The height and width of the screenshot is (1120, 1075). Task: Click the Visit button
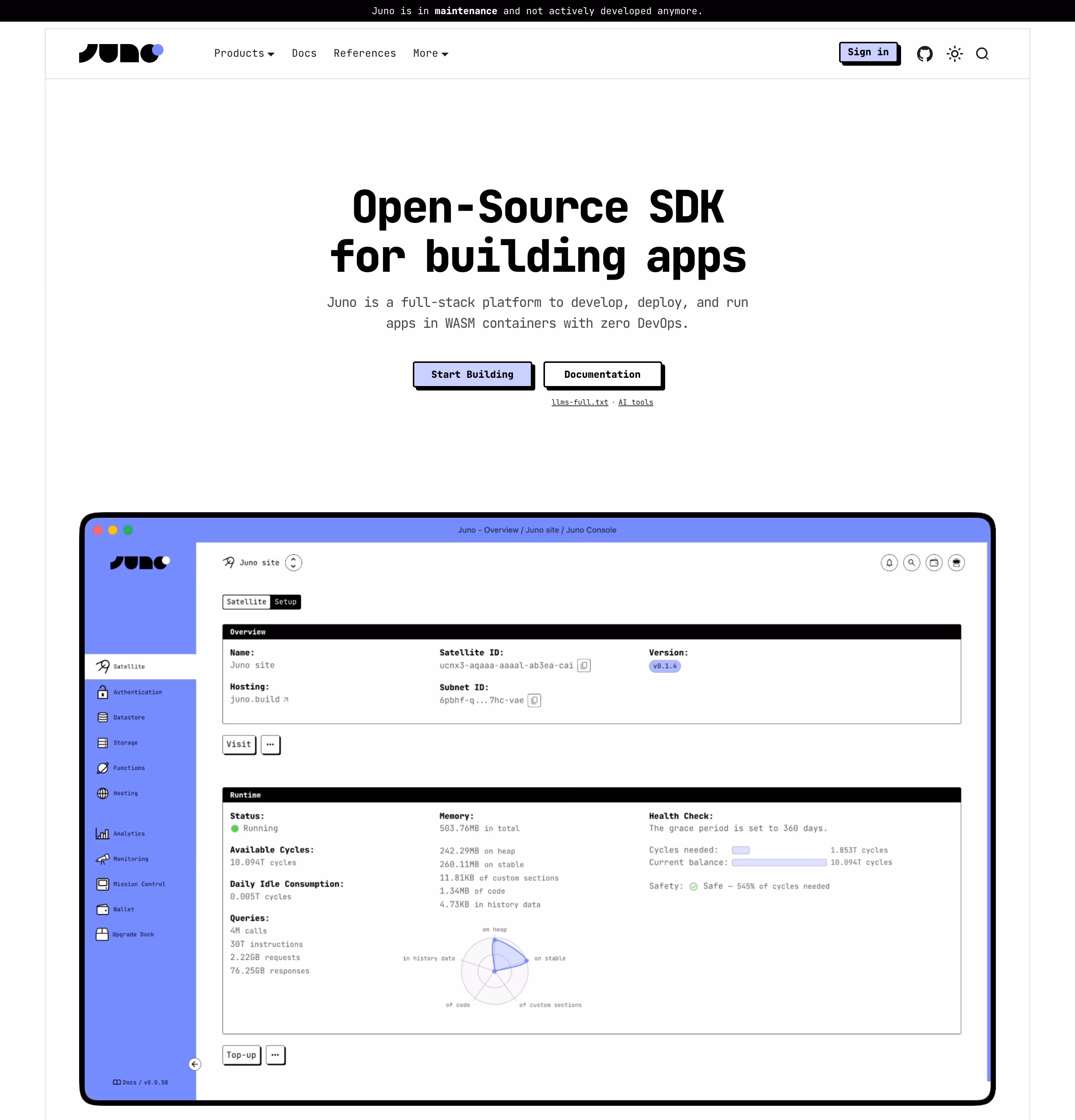(239, 744)
